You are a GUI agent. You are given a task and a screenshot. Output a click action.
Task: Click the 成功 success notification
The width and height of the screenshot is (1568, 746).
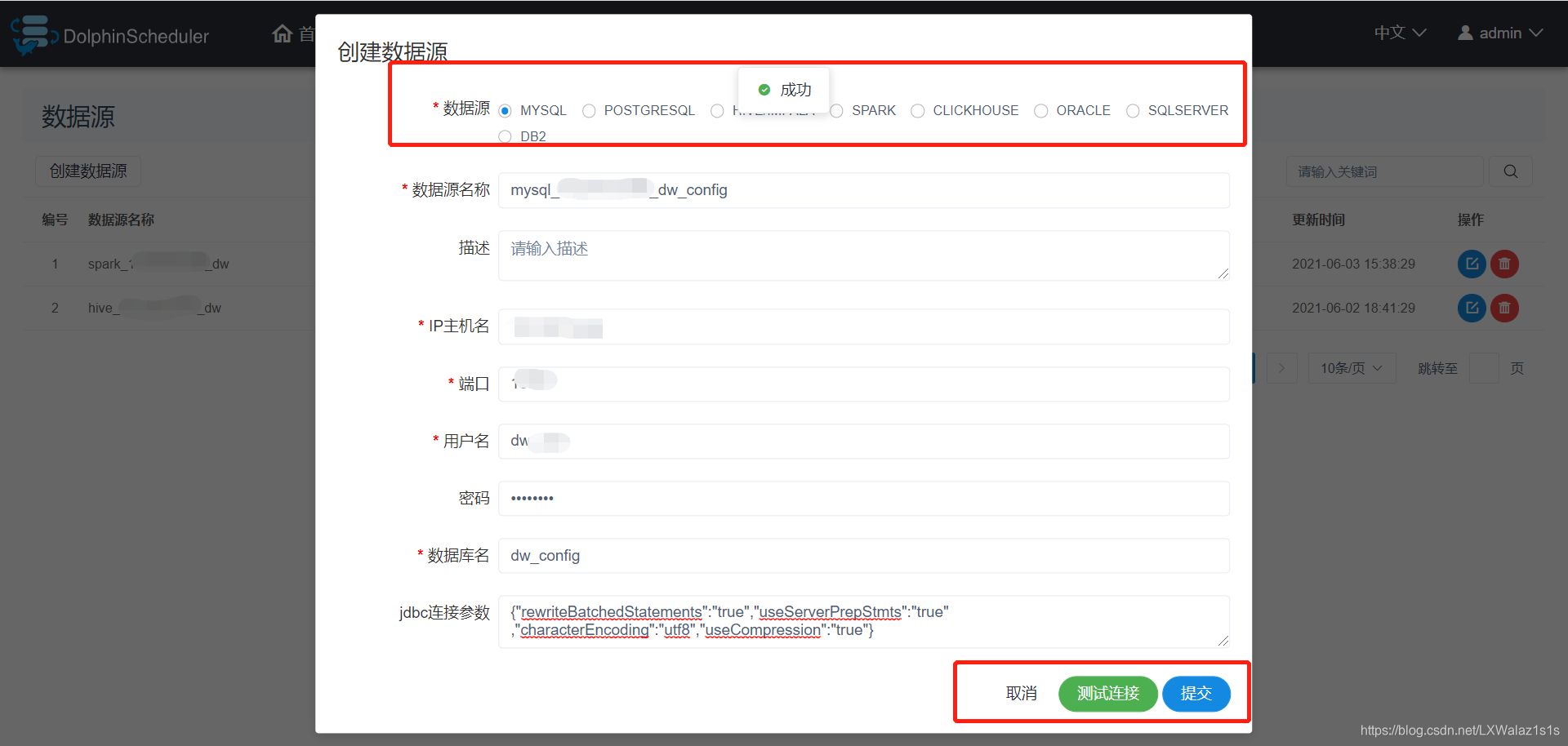pyautogui.click(x=784, y=90)
